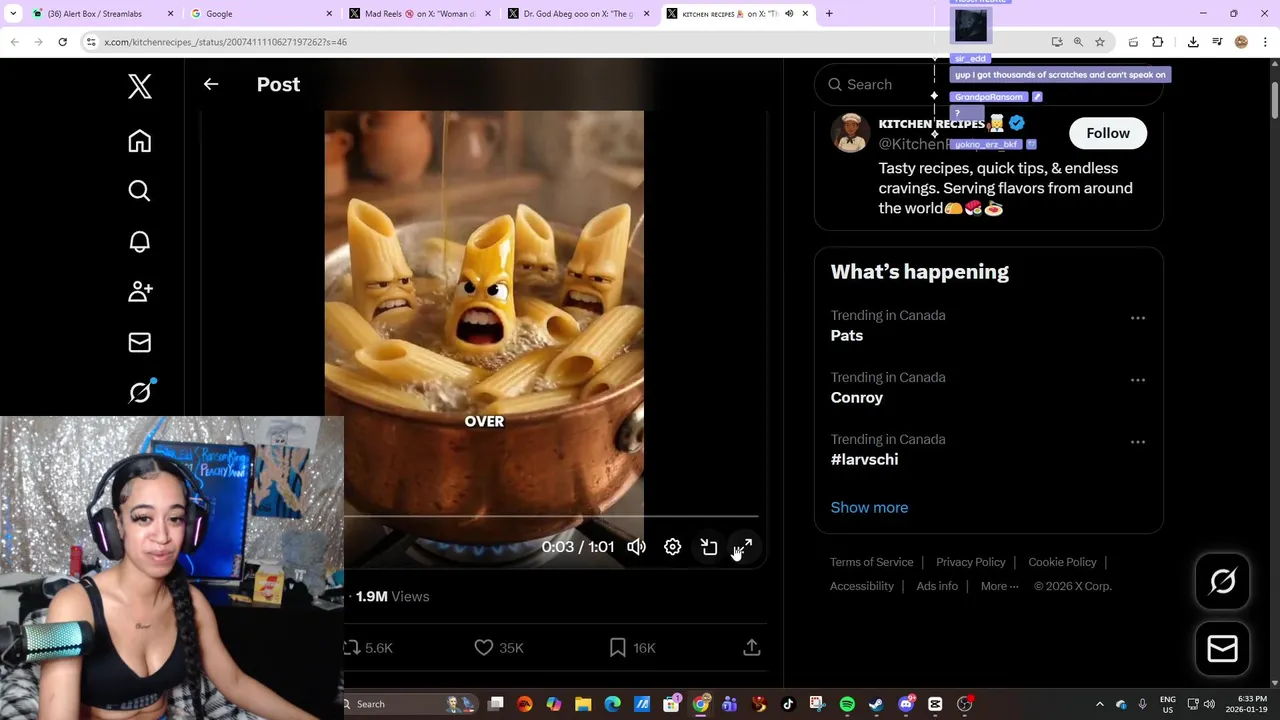
Task: View the 1.9M Views analytics
Action: 392,596
